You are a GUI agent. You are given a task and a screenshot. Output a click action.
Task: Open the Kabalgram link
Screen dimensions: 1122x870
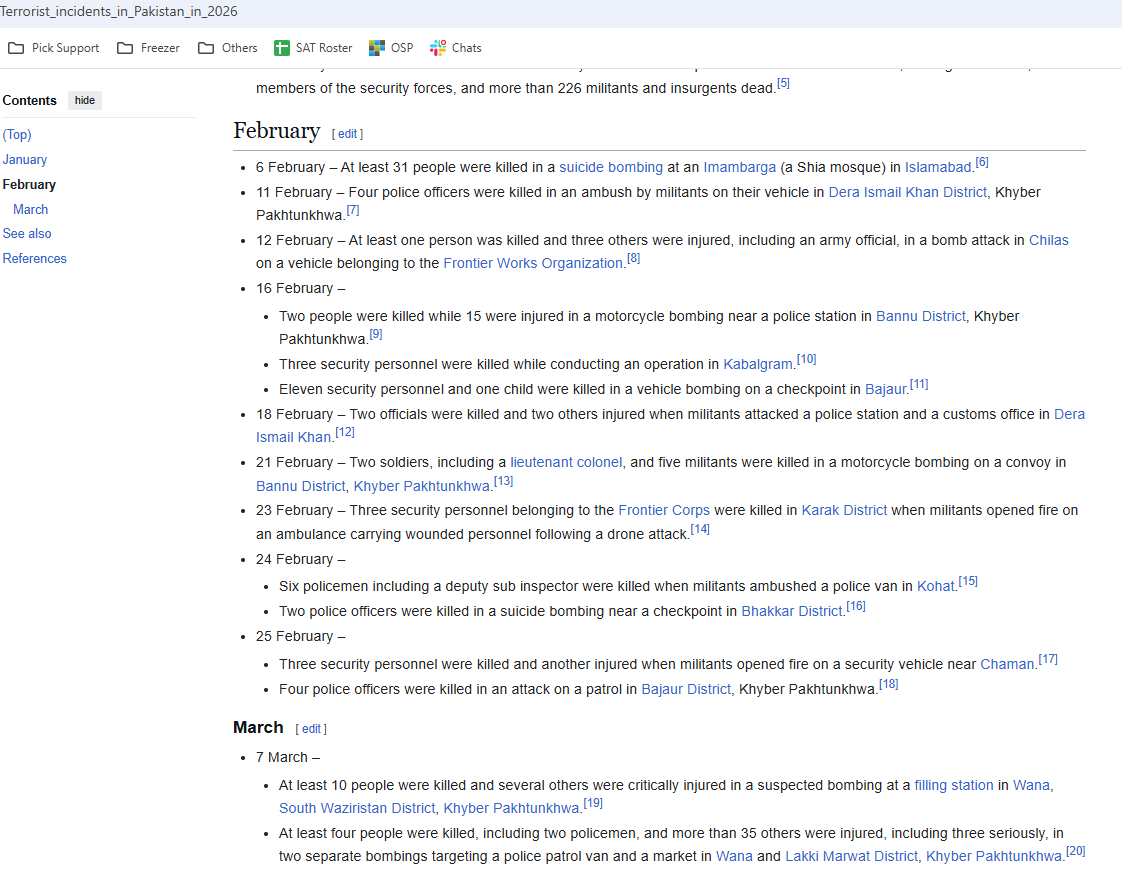coord(758,364)
